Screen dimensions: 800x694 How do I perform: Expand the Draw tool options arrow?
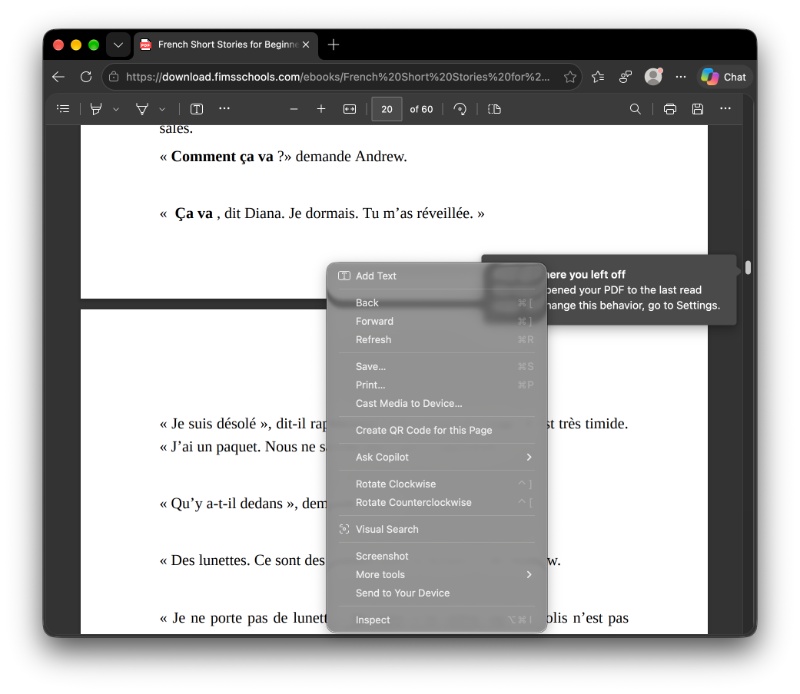tap(162, 109)
